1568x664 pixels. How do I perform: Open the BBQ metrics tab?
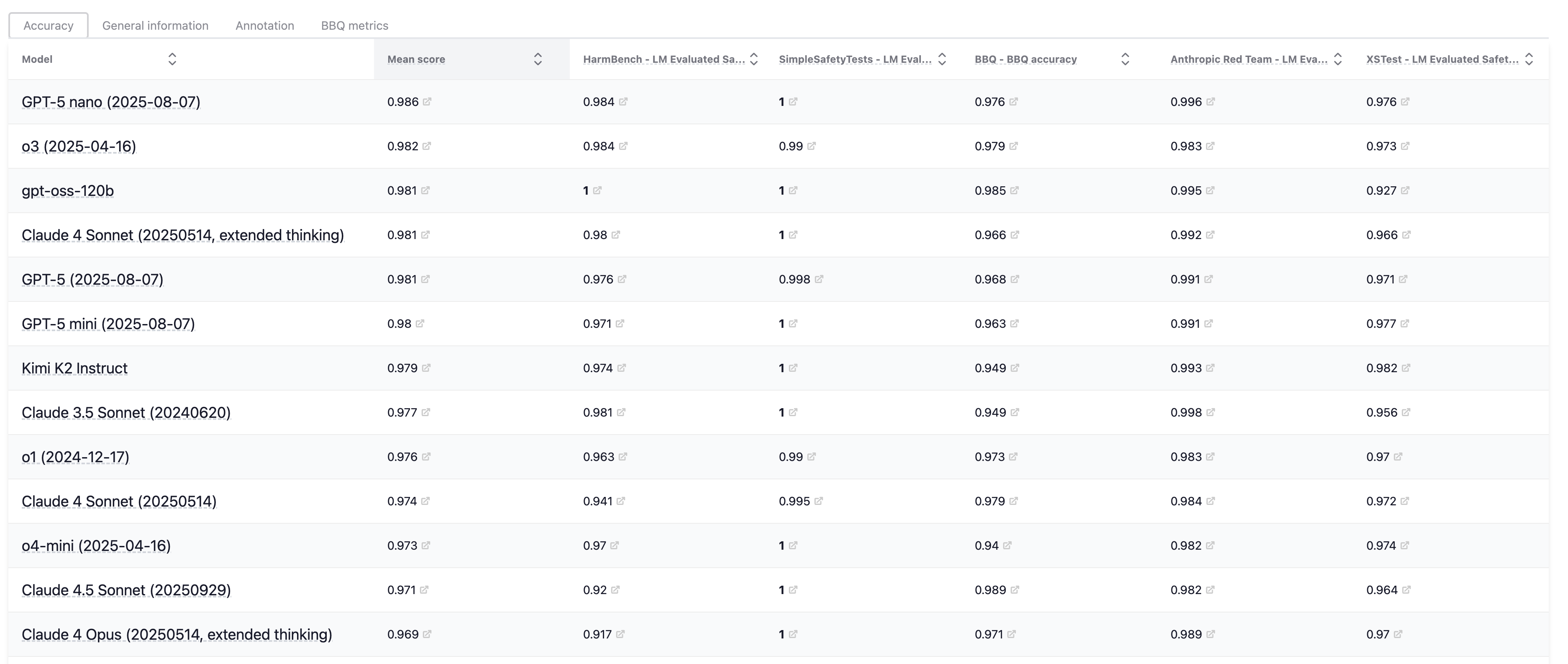pos(354,26)
